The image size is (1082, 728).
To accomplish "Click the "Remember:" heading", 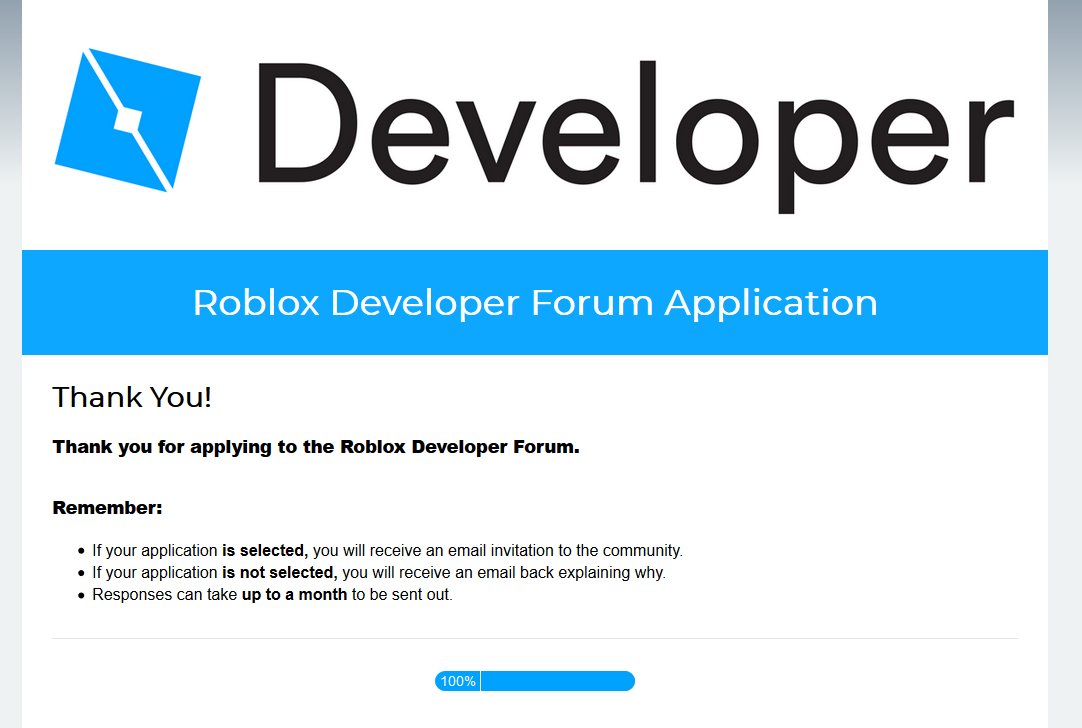I will pos(108,508).
